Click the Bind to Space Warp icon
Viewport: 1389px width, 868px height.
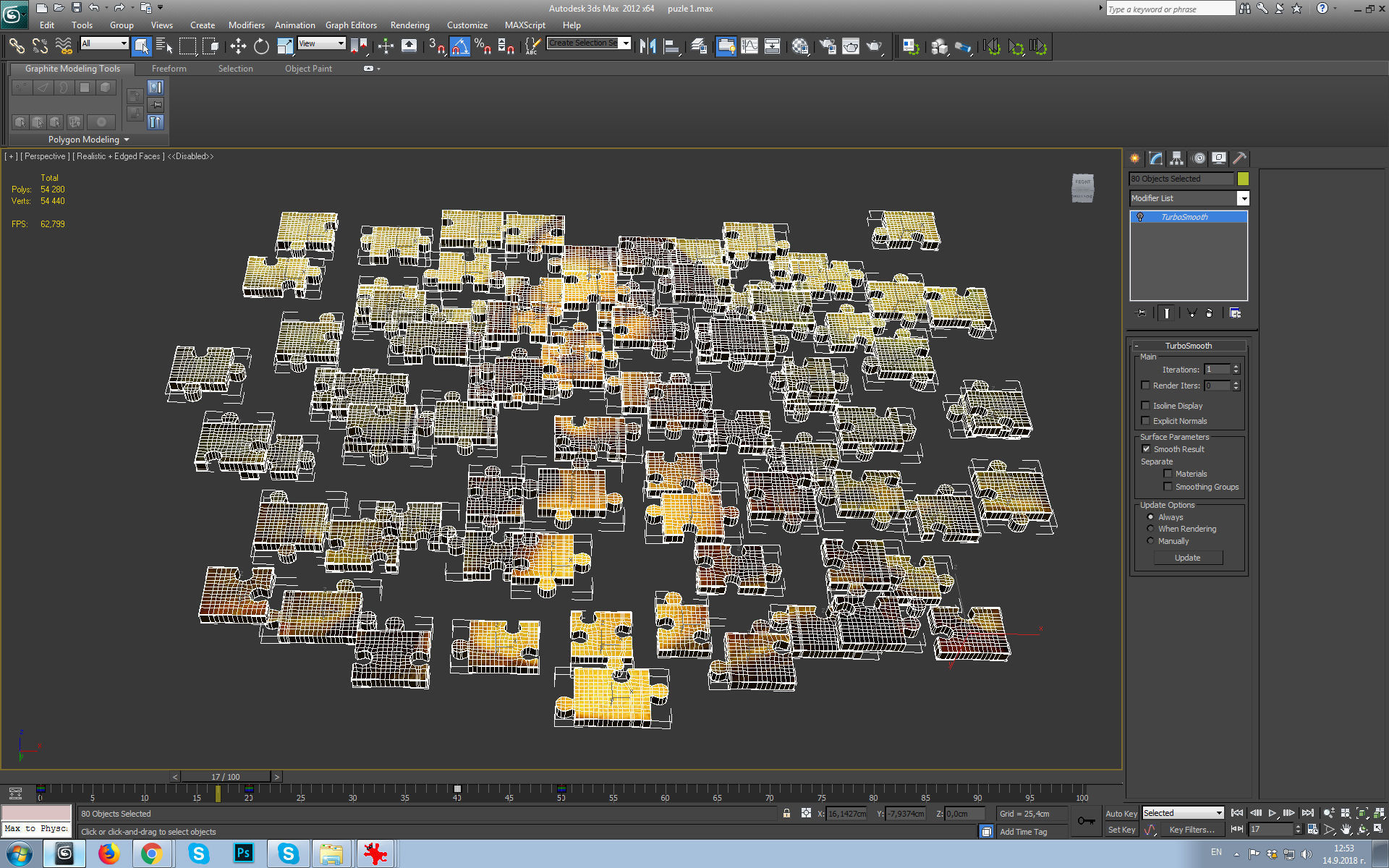click(64, 46)
